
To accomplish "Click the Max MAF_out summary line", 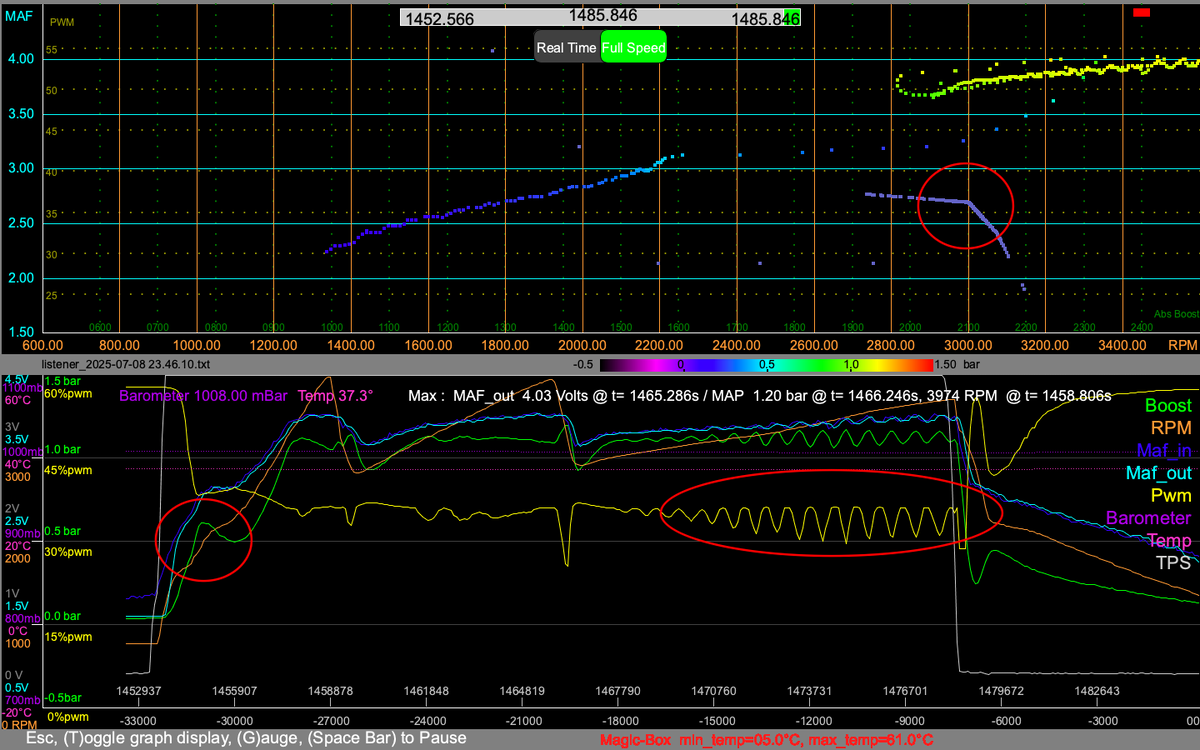I will pos(759,396).
